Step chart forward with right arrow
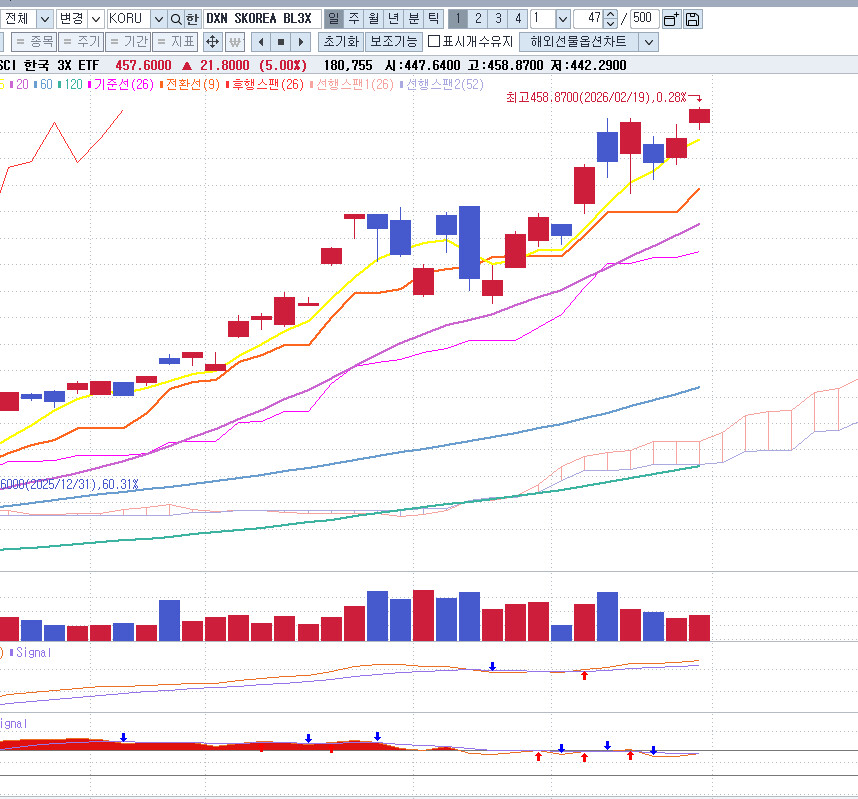 pyautogui.click(x=300, y=42)
